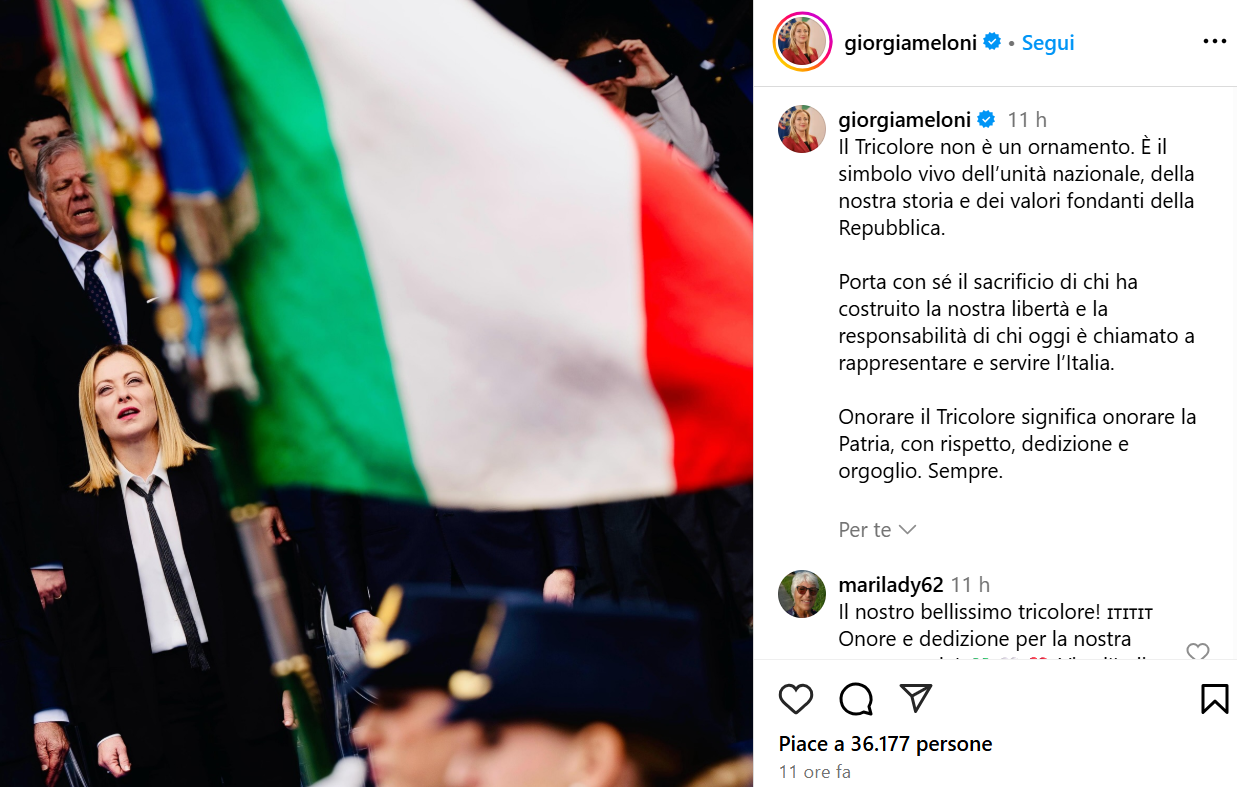This screenshot has height=787, width=1237.
Task: Like the post with heart icon
Action: tap(796, 699)
